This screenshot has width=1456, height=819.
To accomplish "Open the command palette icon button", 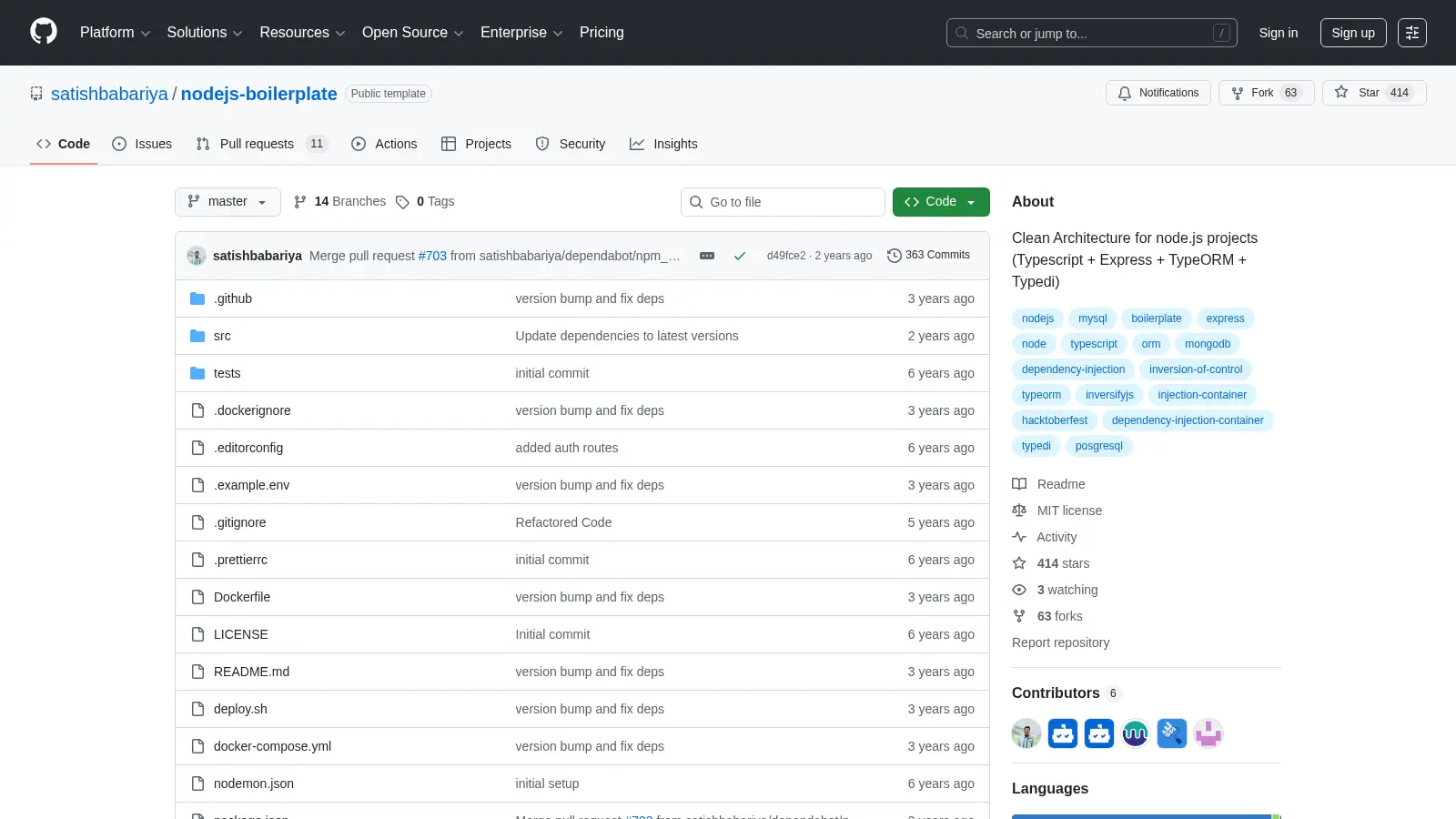I will 1412,33.
